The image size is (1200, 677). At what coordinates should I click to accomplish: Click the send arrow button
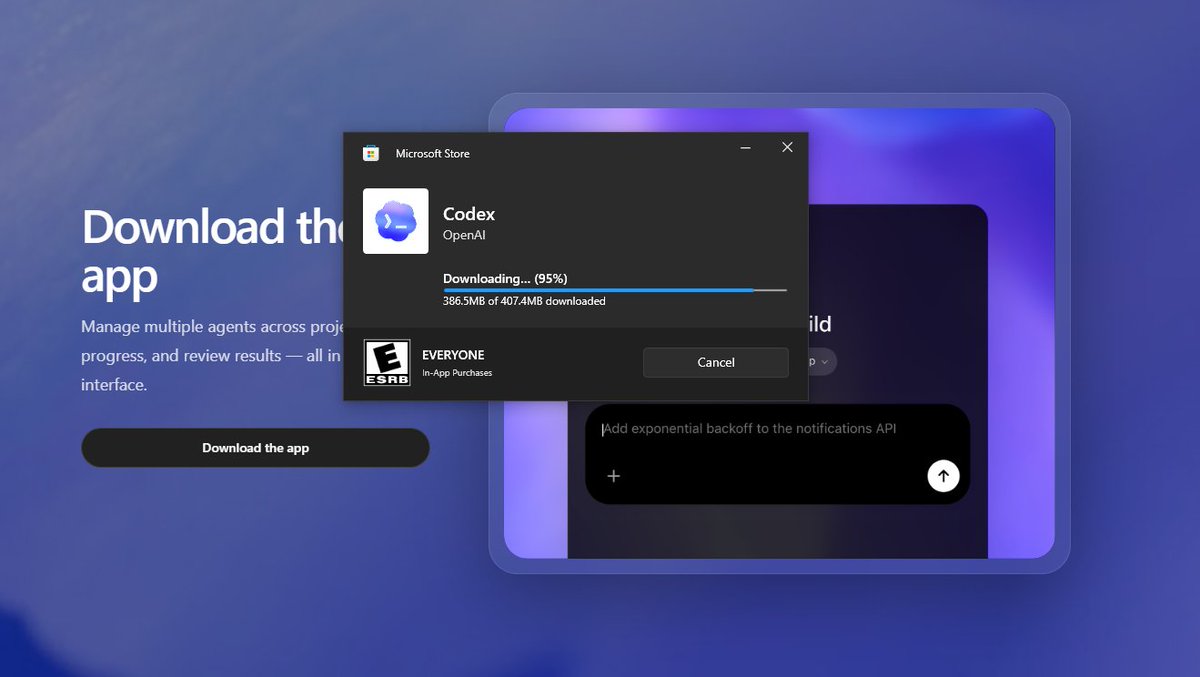coord(943,476)
